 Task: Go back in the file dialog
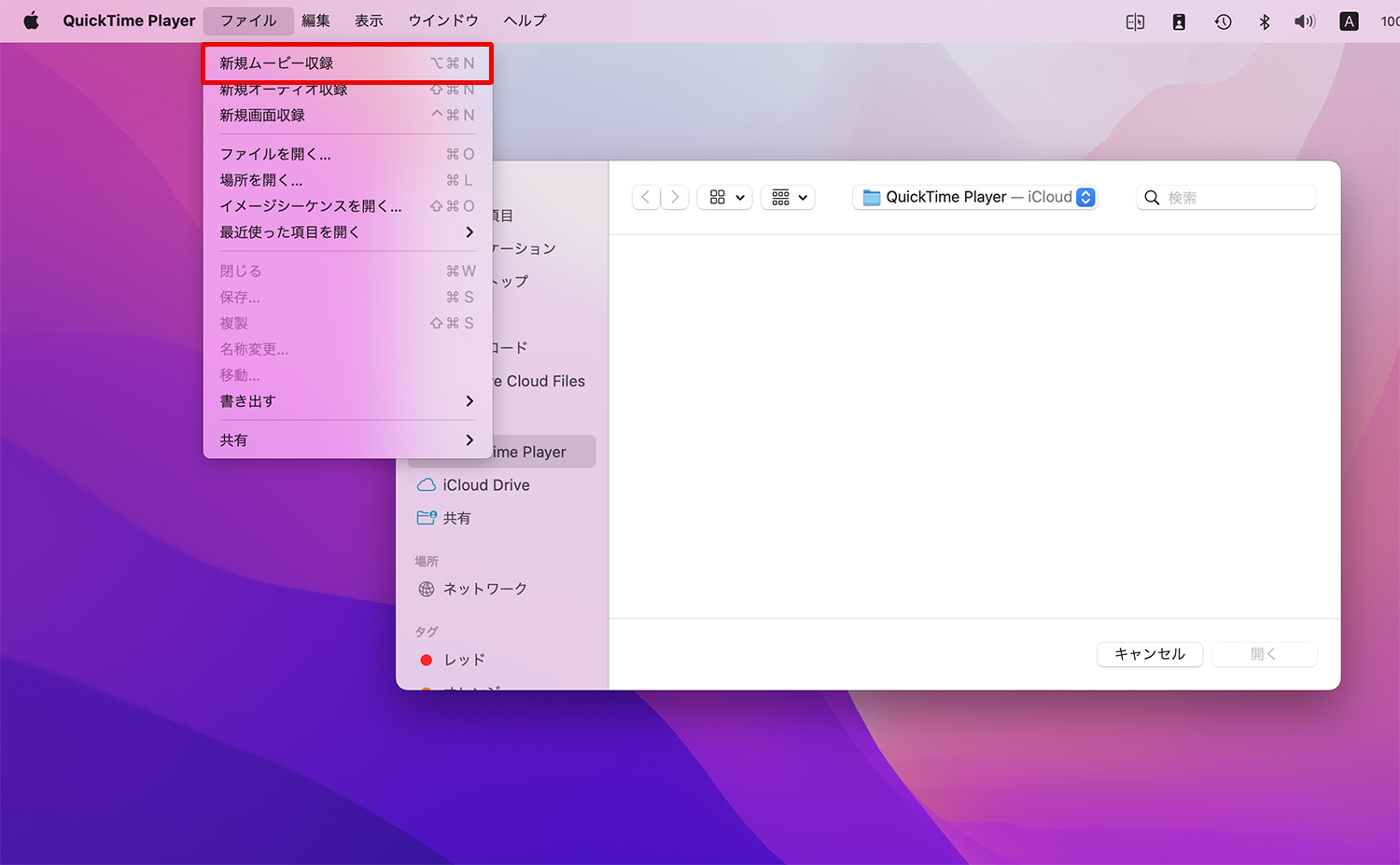[x=646, y=198]
